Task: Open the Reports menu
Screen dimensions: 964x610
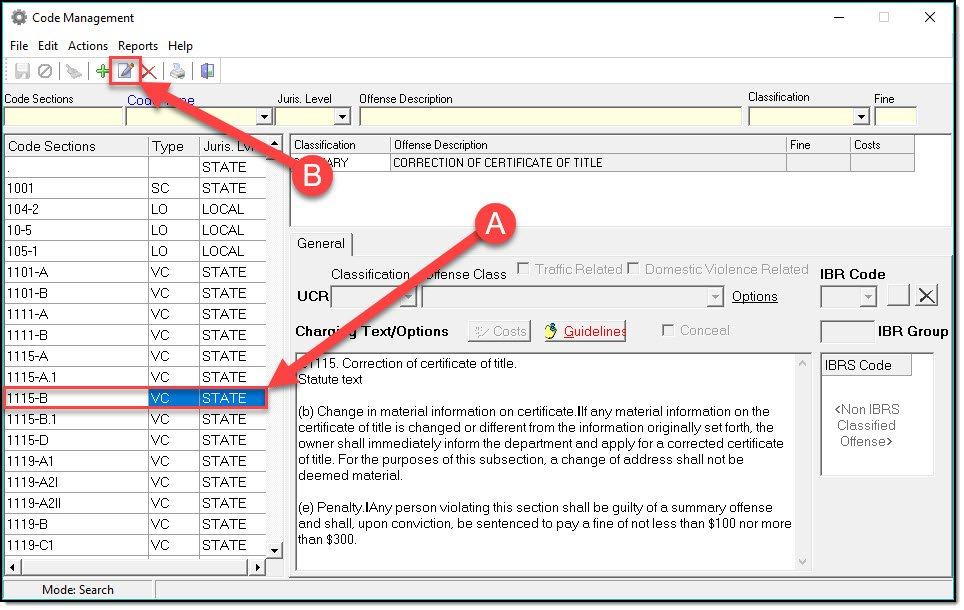Action: 138,46
